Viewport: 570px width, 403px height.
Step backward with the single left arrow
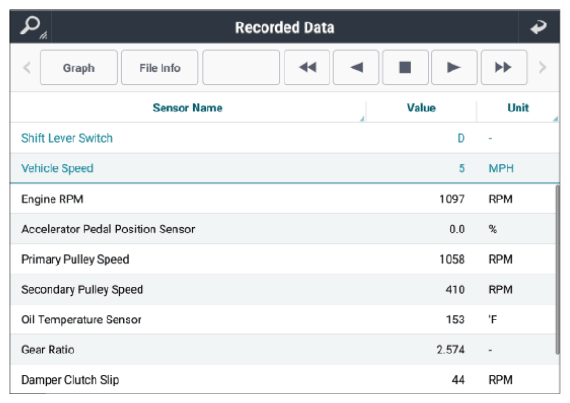356,68
